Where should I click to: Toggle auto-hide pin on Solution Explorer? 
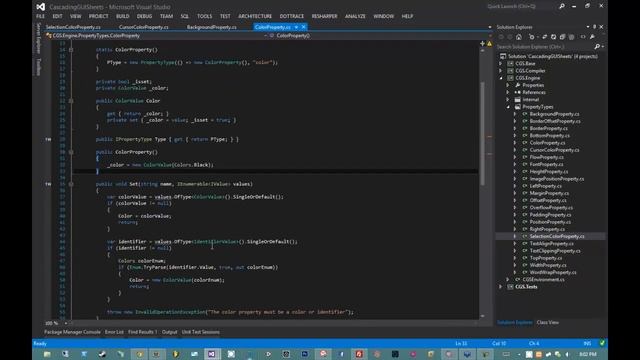click(594, 27)
